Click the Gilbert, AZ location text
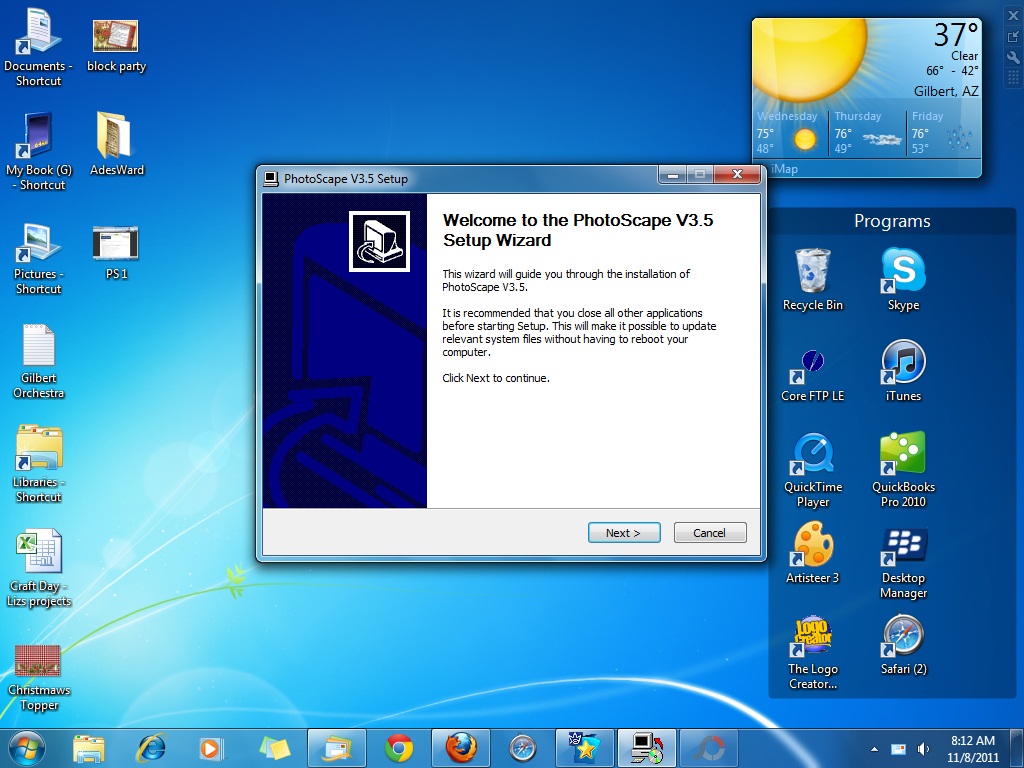1024x768 pixels. point(946,91)
